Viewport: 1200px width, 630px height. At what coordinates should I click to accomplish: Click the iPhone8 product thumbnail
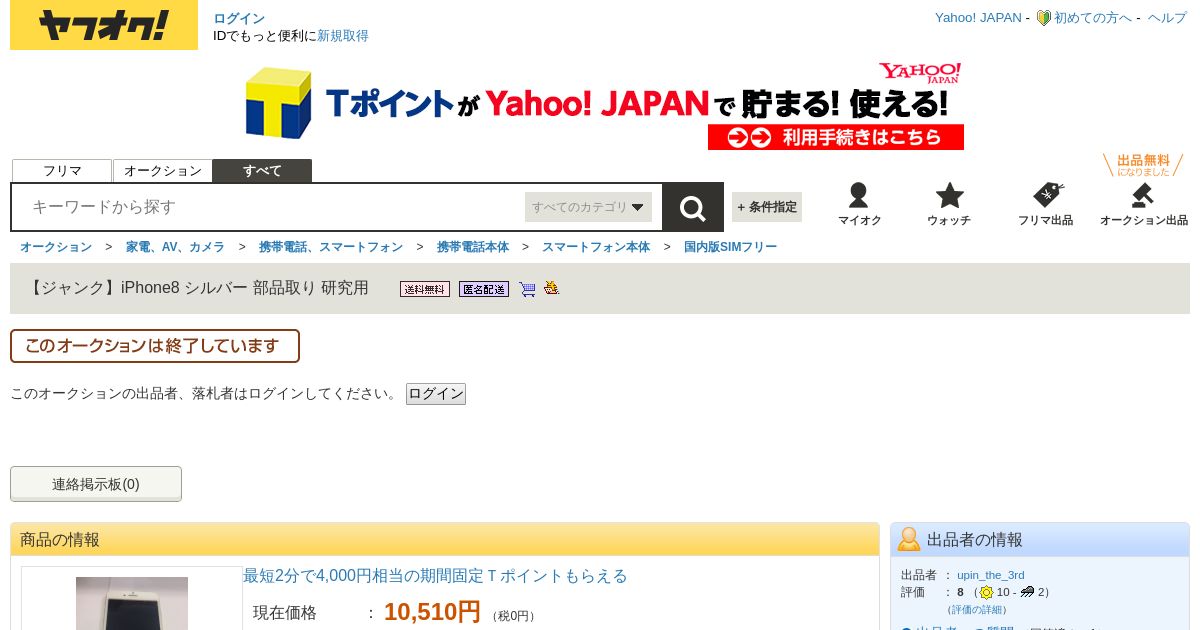(132, 603)
